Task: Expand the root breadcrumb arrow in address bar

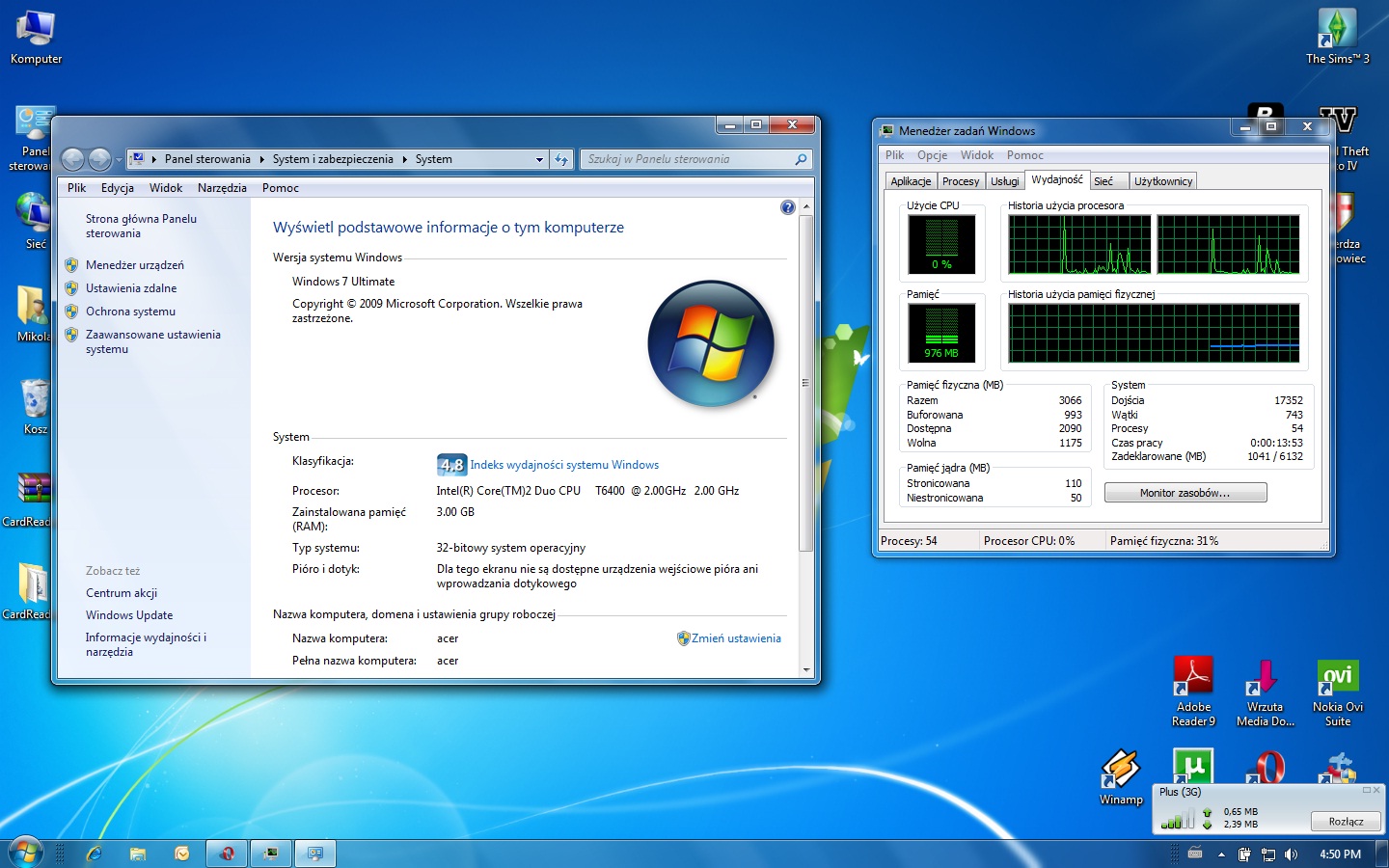Action: pyautogui.click(x=153, y=159)
